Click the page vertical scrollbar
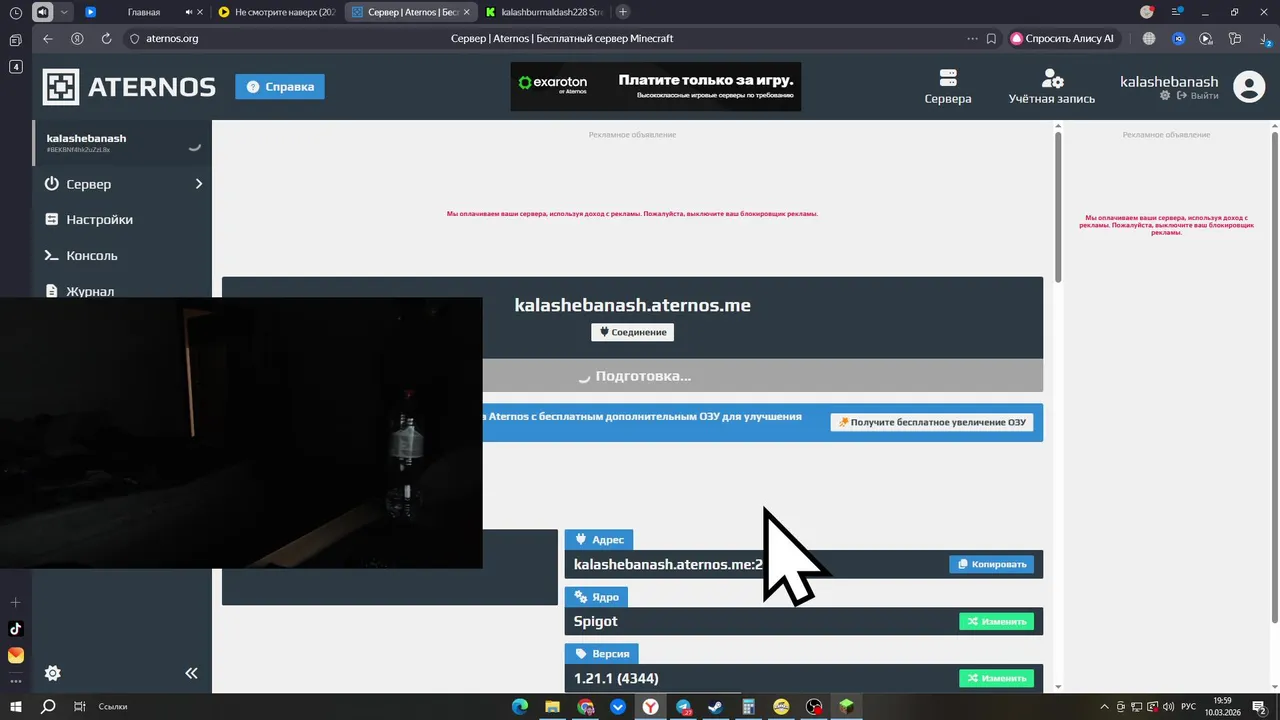The width and height of the screenshot is (1280, 720). (x=1058, y=205)
